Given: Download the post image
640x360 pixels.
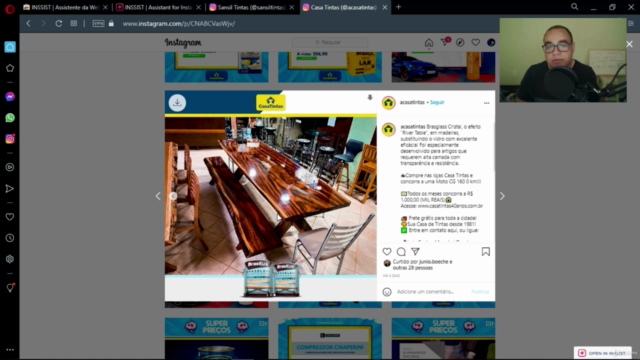Looking at the screenshot, I should [x=177, y=103].
